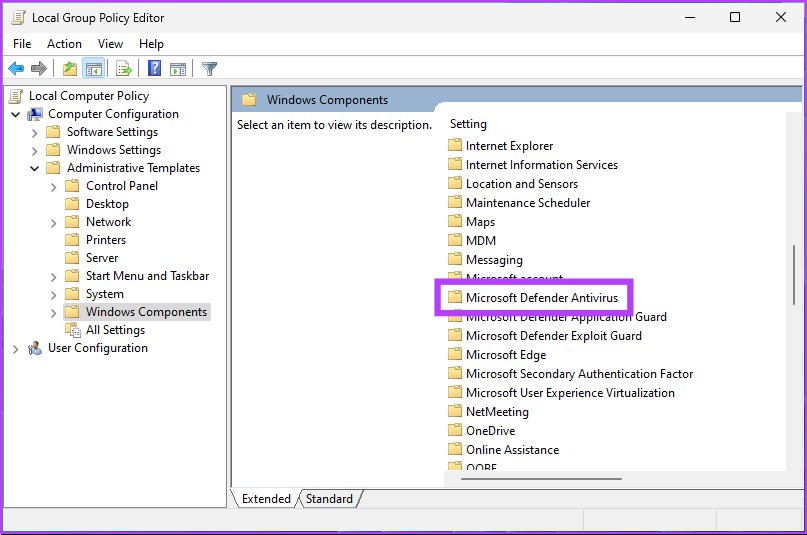Click the Export List toolbar icon
Screen dimensions: 807x535
click(x=124, y=69)
